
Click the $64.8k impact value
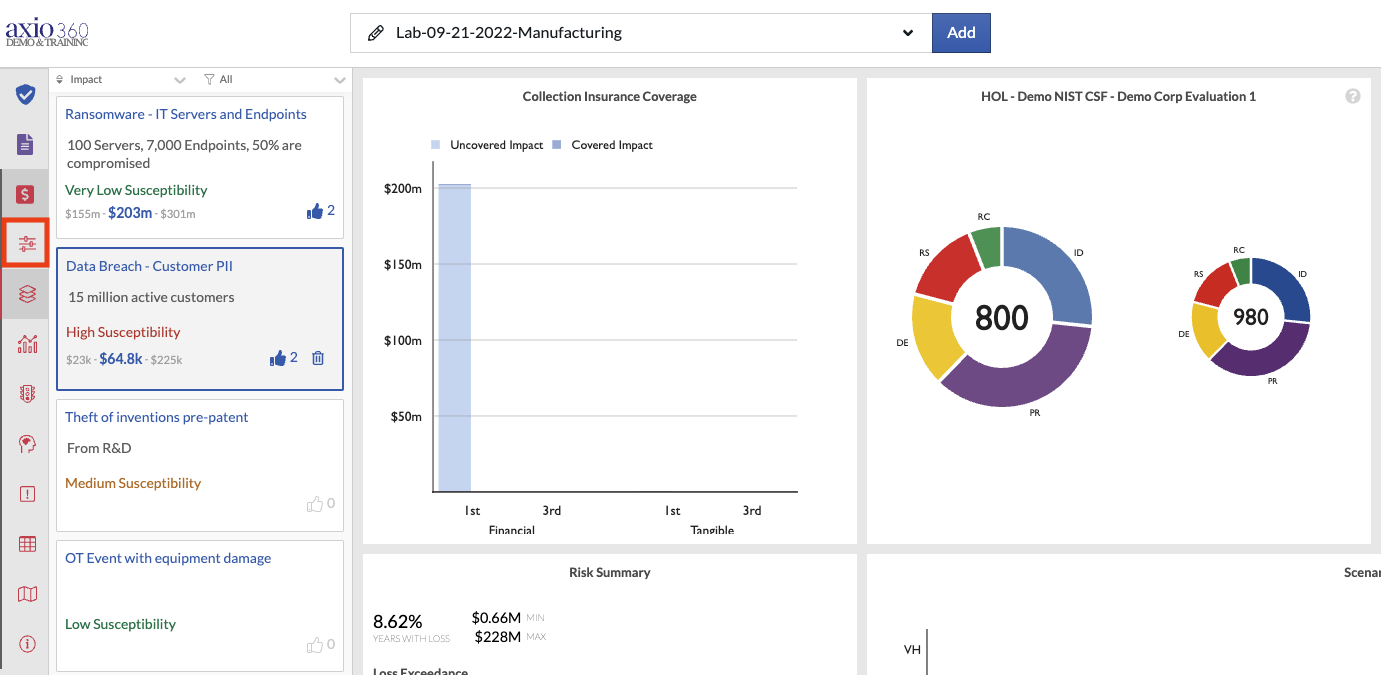pos(121,359)
